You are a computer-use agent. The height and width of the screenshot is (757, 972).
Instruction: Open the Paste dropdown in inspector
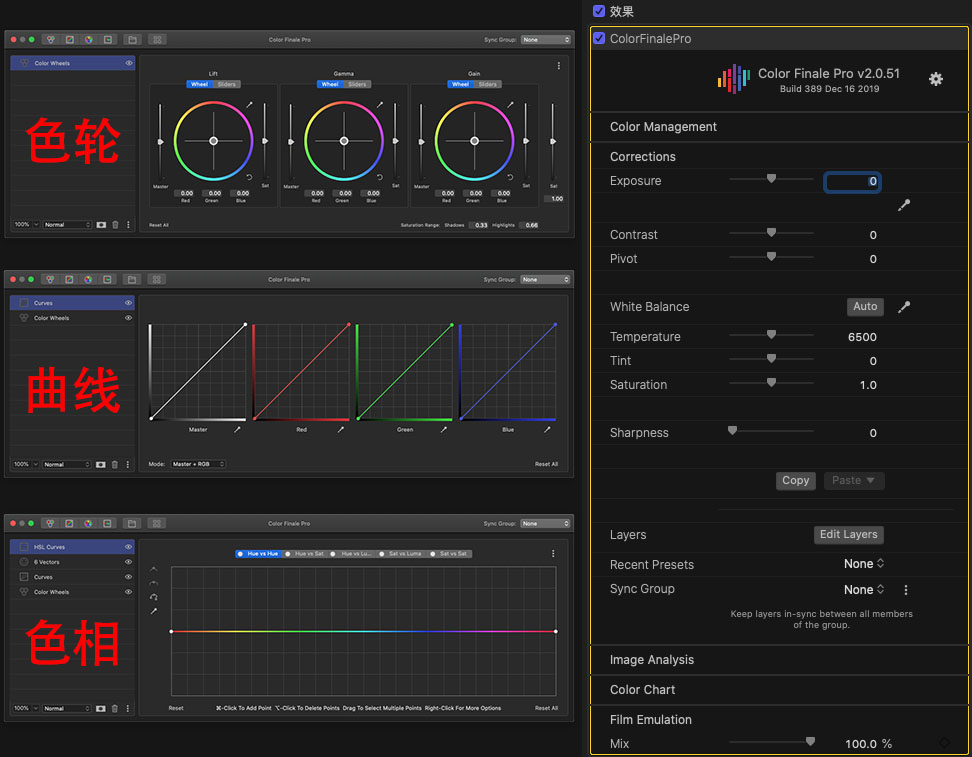(854, 480)
